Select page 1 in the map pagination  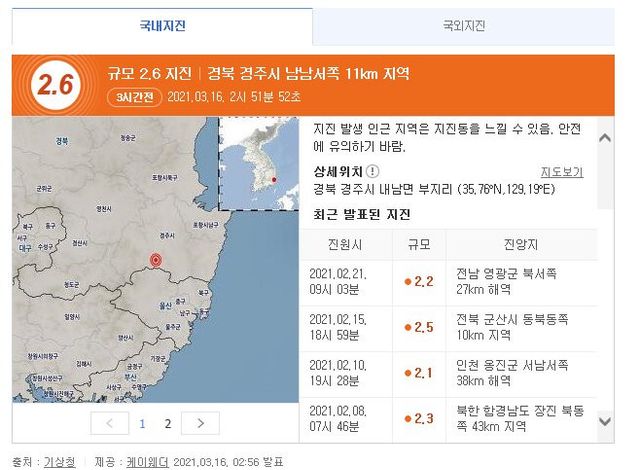click(x=141, y=423)
